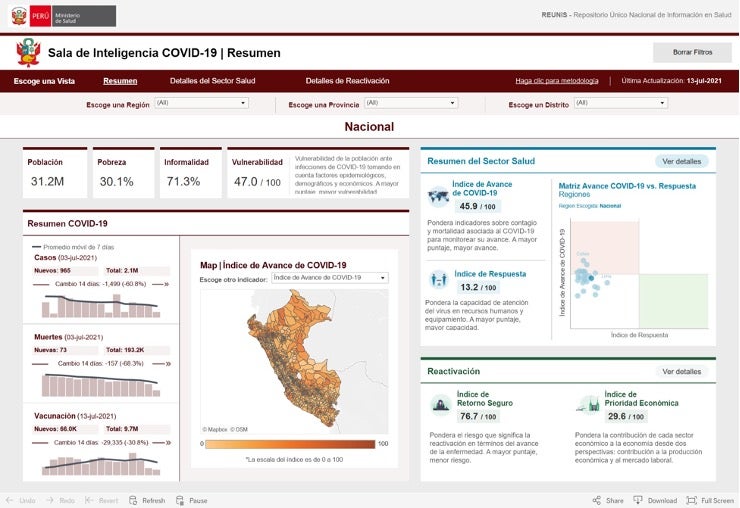Click the Pobreza 30.1% card
The image size is (740, 508).
[124, 173]
